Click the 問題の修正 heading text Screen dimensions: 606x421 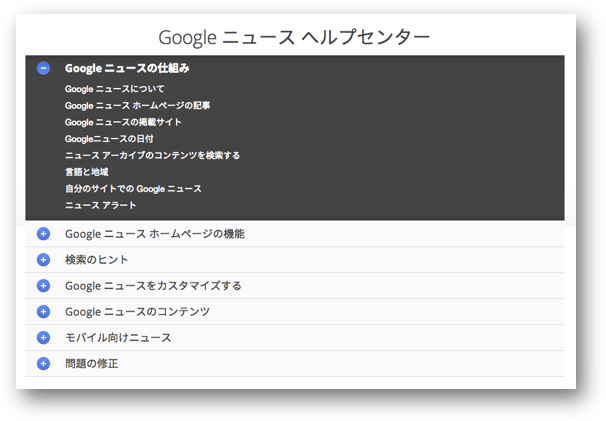coord(91,363)
